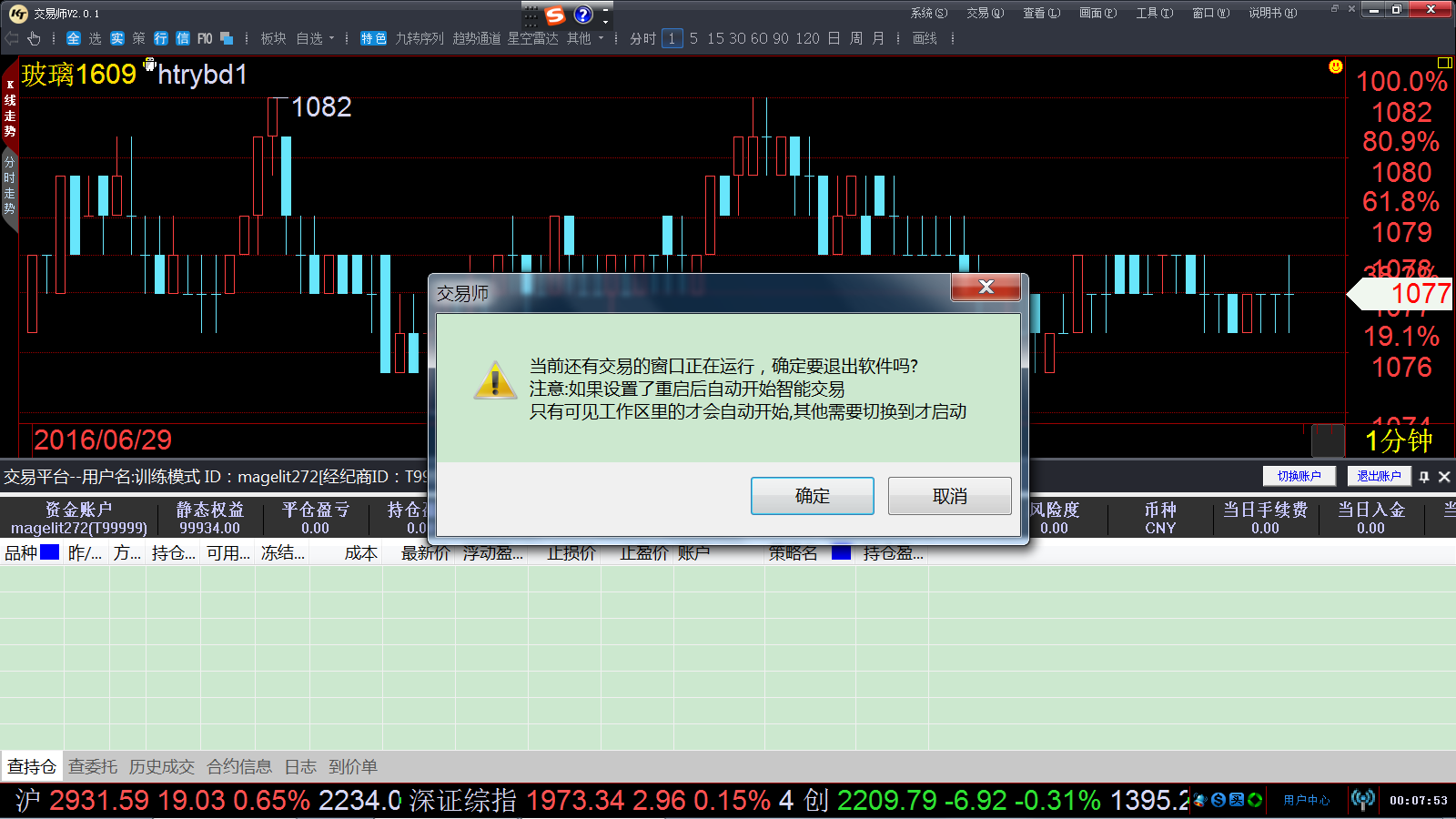This screenshot has width=1456, height=819.
Task: Toggle the 1-minute period button
Action: click(x=672, y=38)
